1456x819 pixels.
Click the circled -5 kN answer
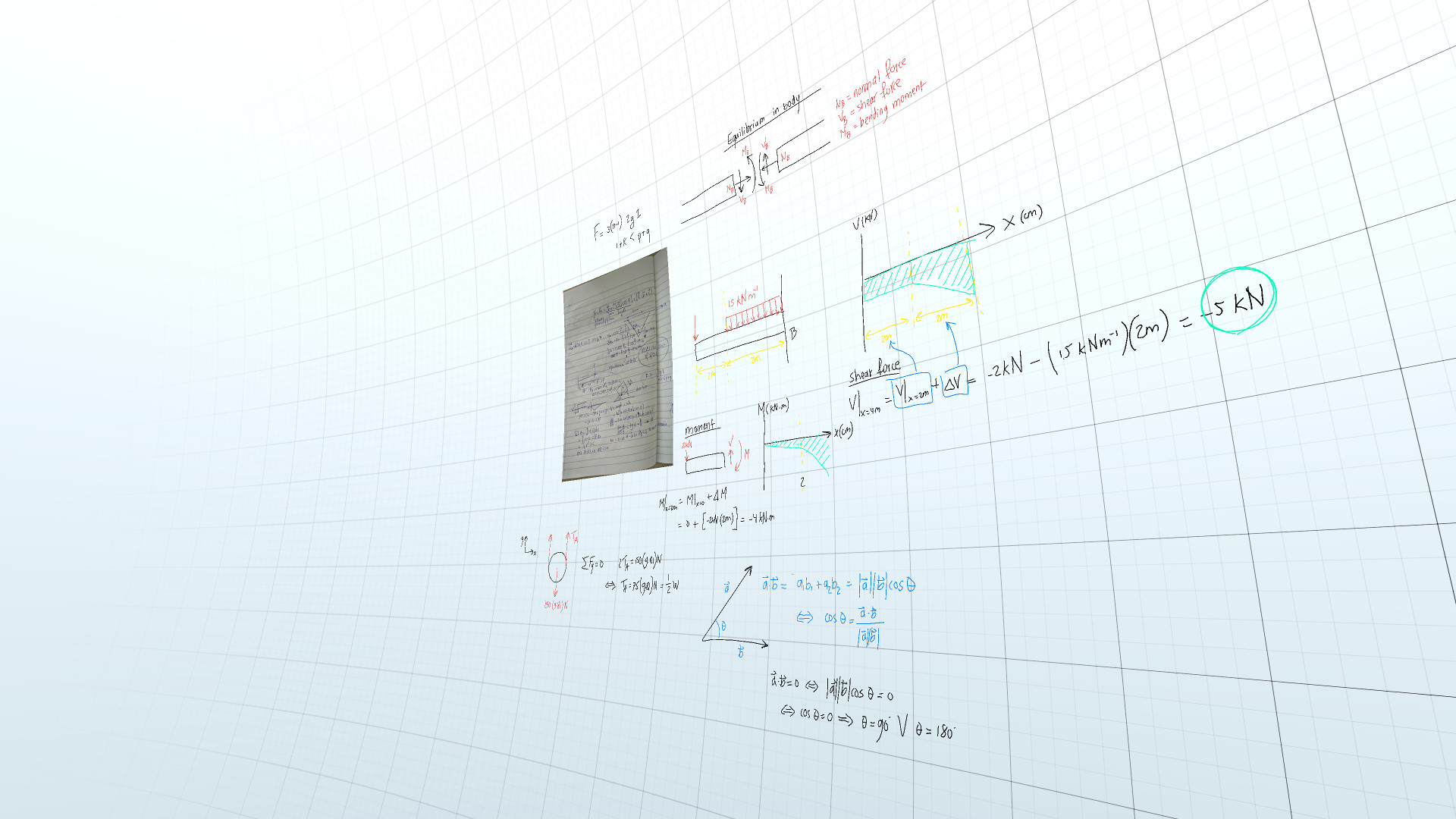pyautogui.click(x=1238, y=300)
